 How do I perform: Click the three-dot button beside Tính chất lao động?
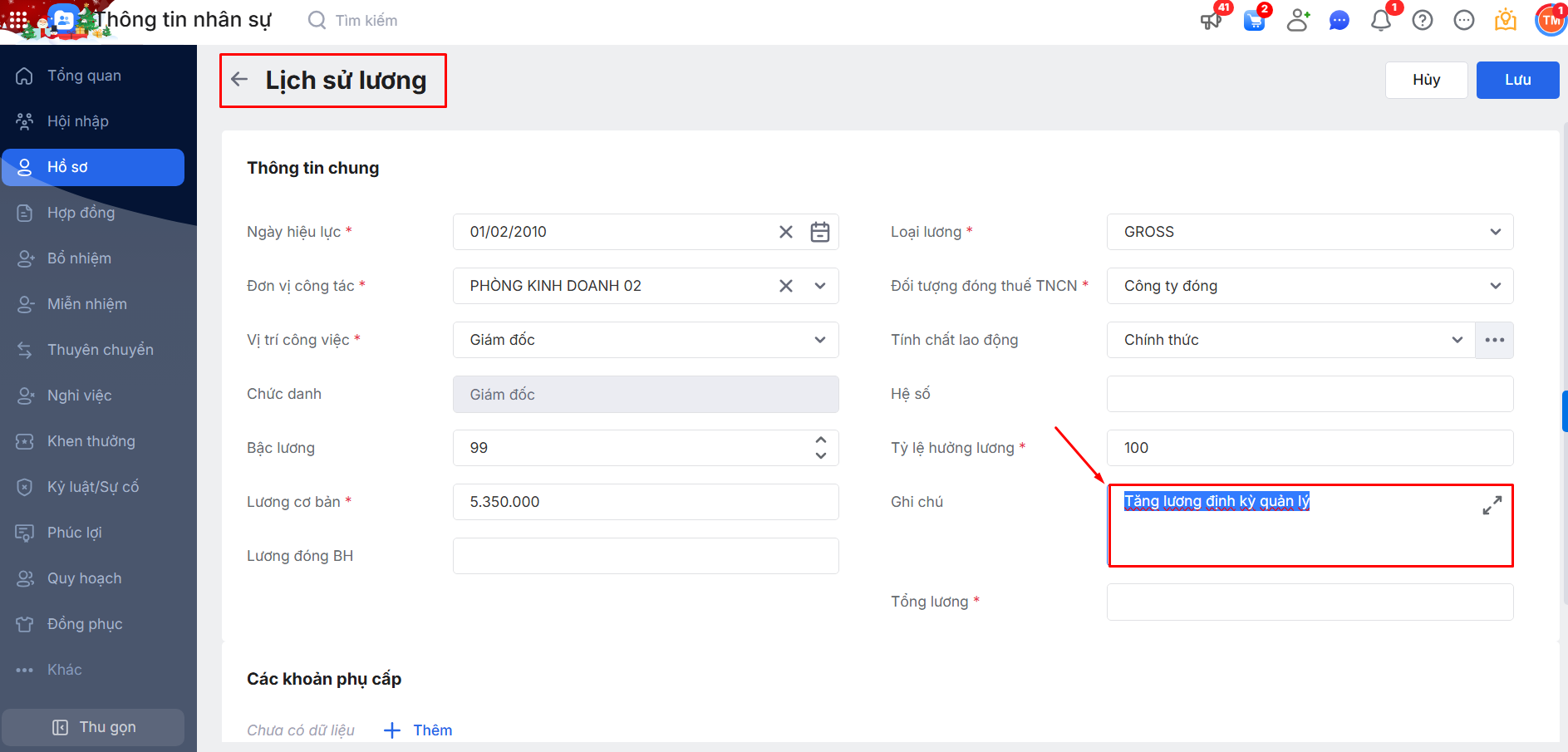coord(1494,340)
